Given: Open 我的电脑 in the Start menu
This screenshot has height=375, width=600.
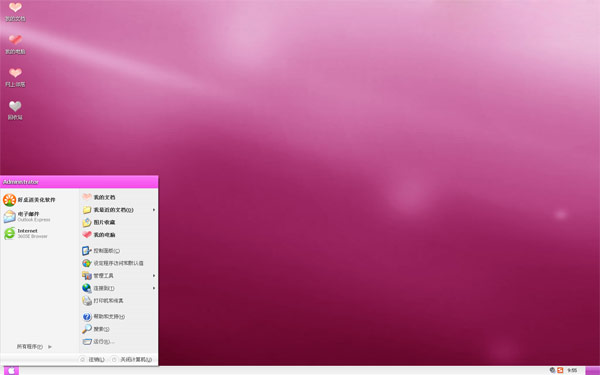Looking at the screenshot, I should (x=99, y=235).
